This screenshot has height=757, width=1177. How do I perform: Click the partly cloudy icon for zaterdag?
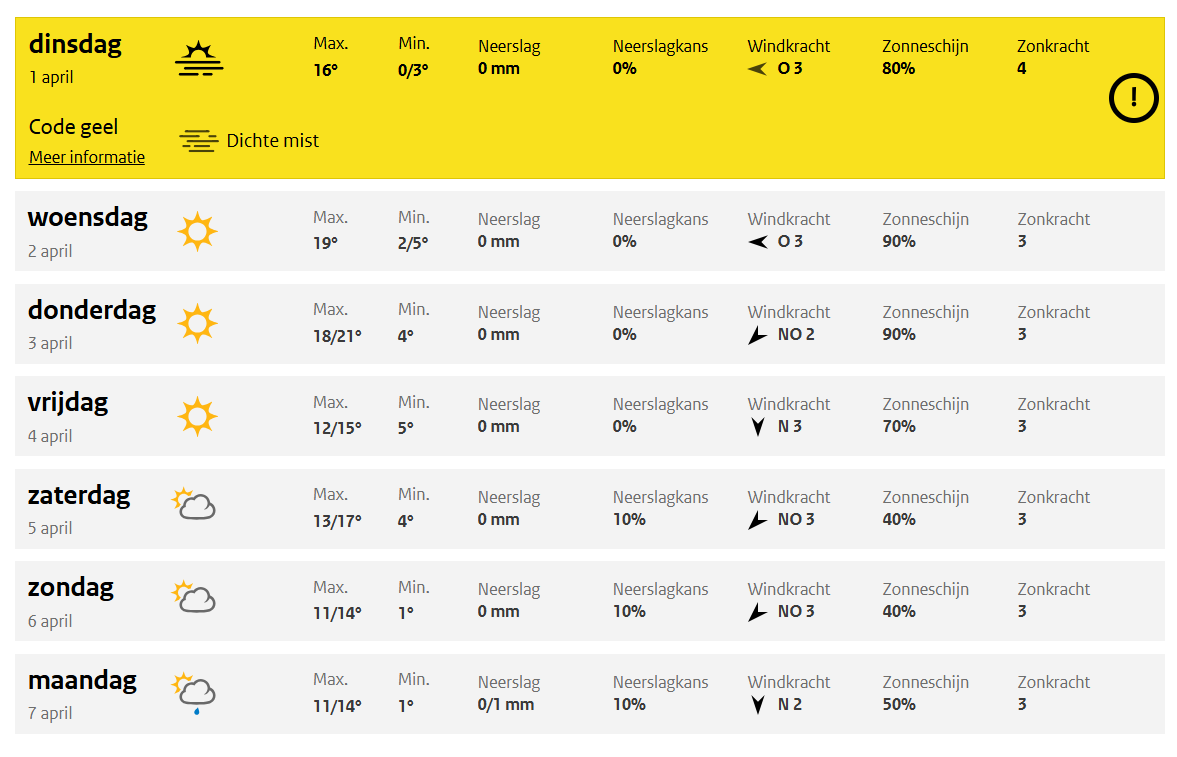(194, 504)
